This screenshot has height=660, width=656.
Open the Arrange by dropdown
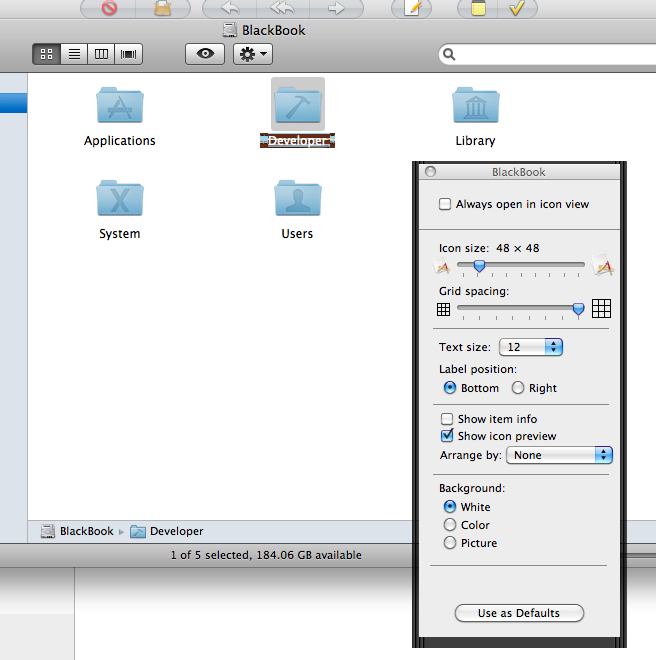559,455
